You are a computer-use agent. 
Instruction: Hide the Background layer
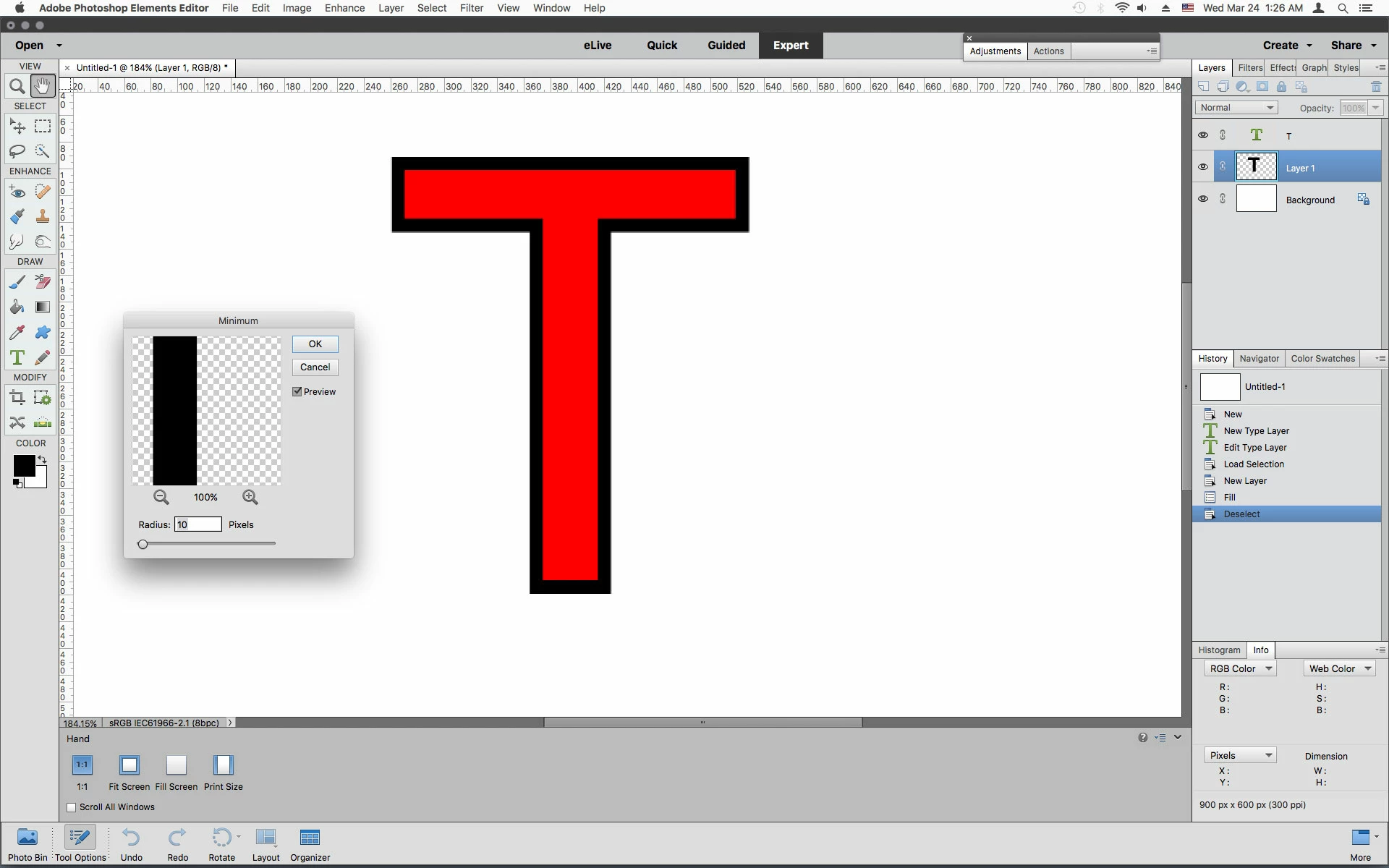[x=1203, y=199]
